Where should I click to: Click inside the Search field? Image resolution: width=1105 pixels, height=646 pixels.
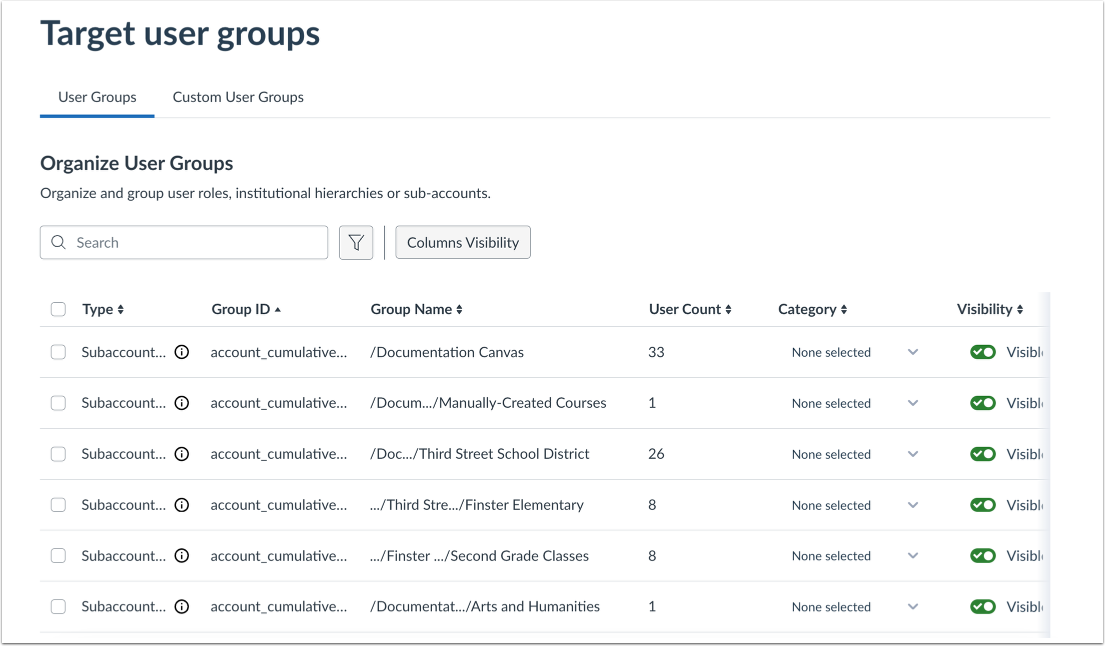tap(183, 242)
